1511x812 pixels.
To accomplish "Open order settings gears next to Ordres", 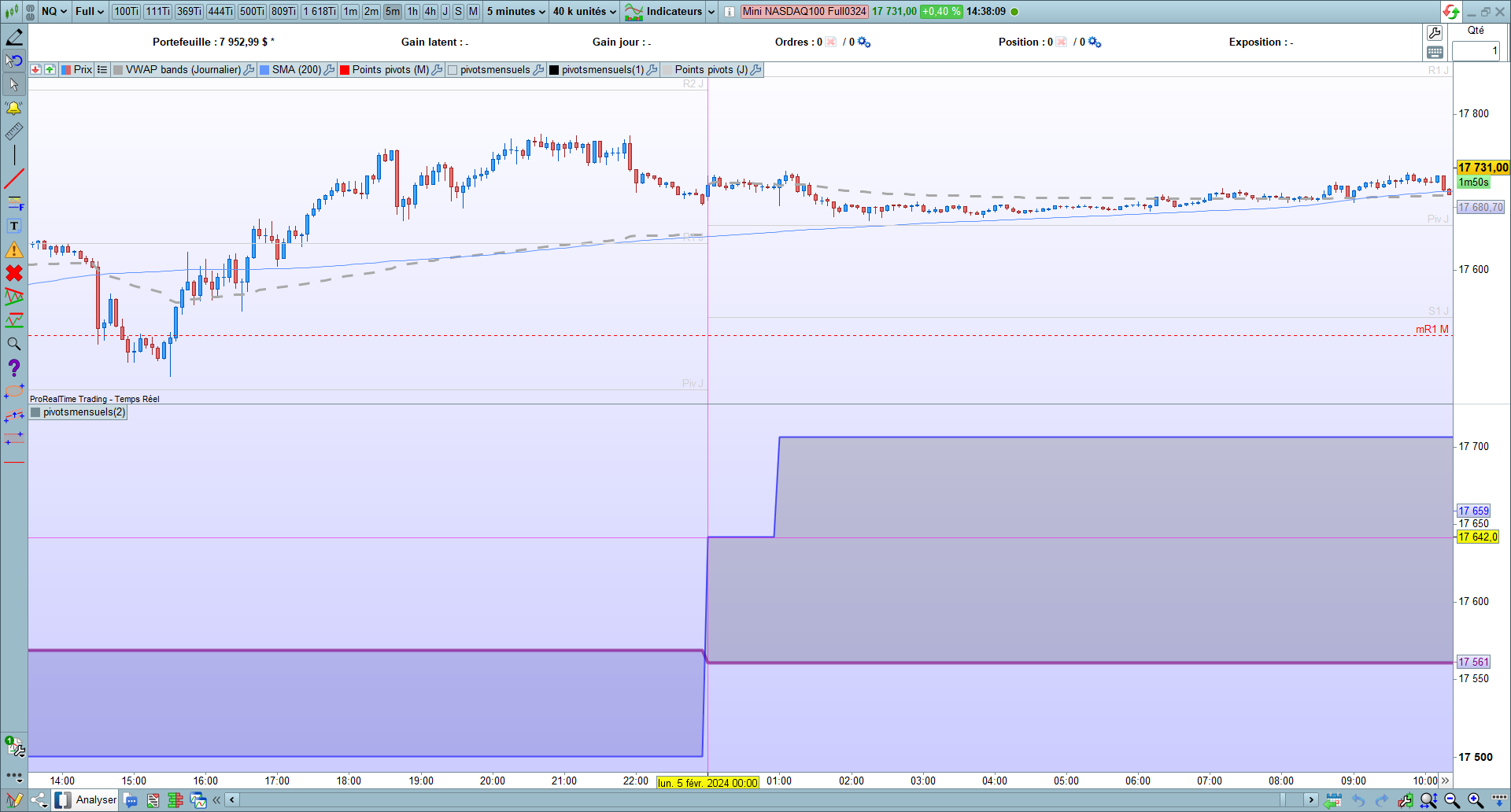I will pyautogui.click(x=864, y=42).
